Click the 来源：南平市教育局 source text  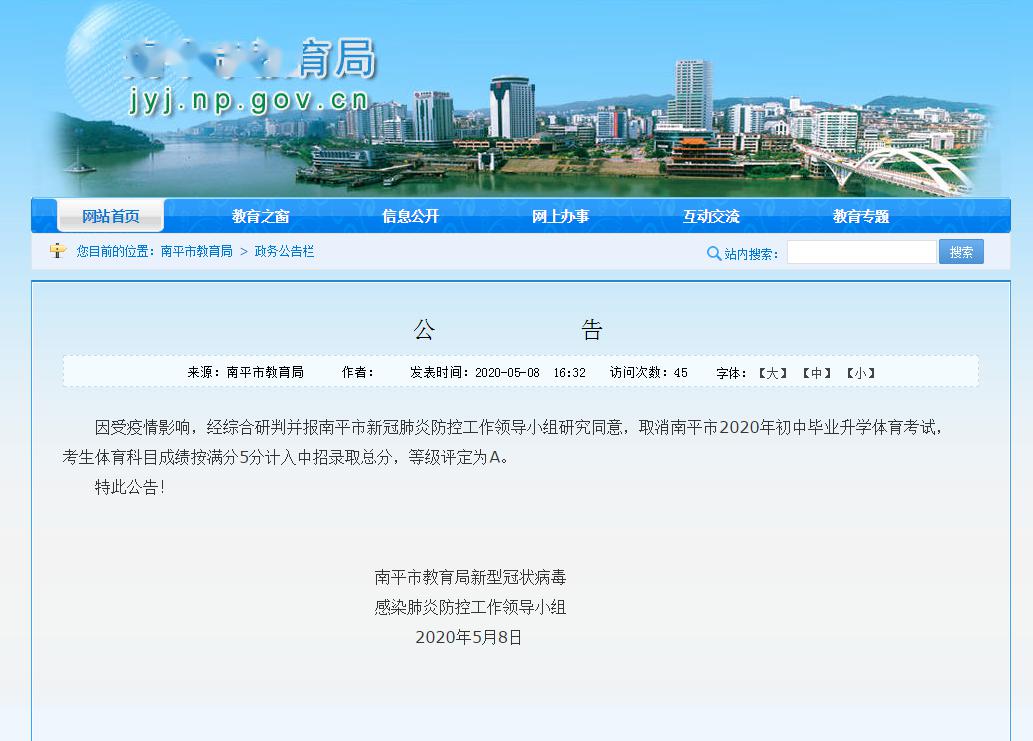[245, 372]
